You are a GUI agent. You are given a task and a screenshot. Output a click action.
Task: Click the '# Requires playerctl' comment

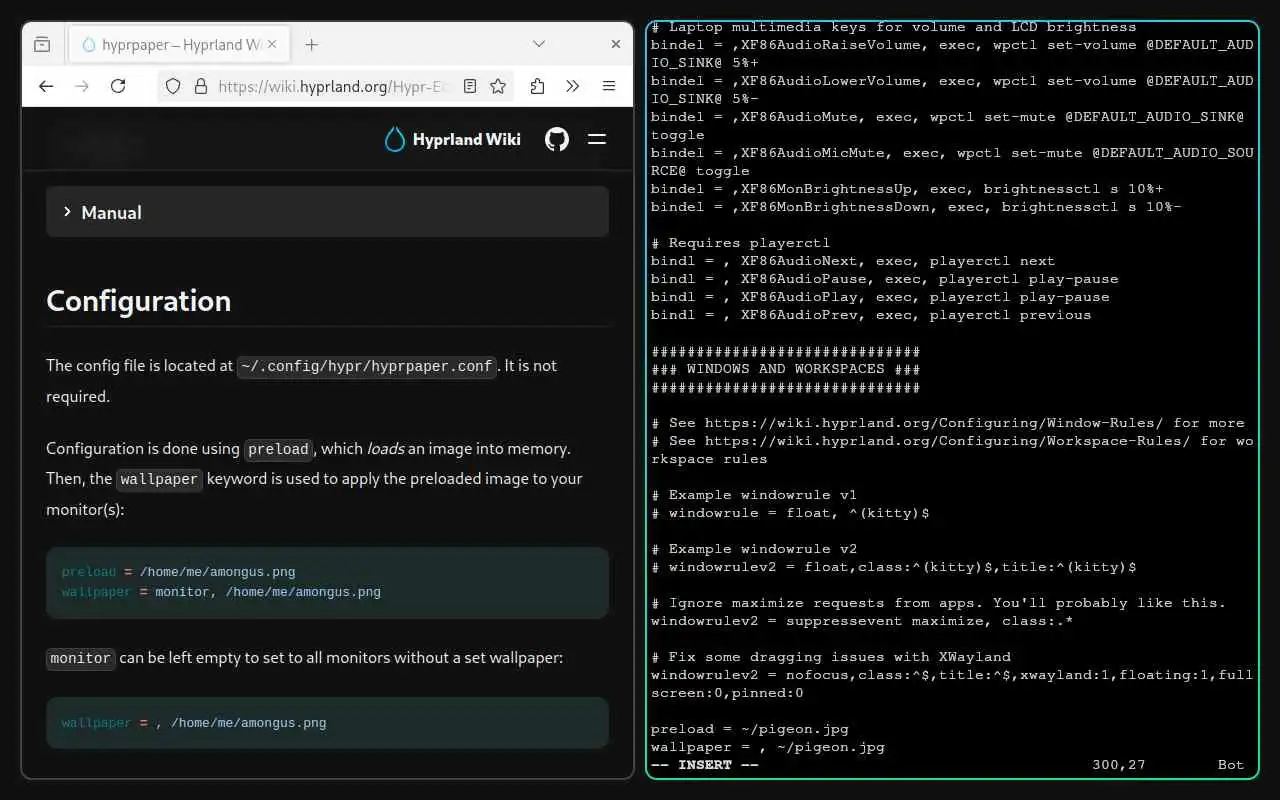741,243
